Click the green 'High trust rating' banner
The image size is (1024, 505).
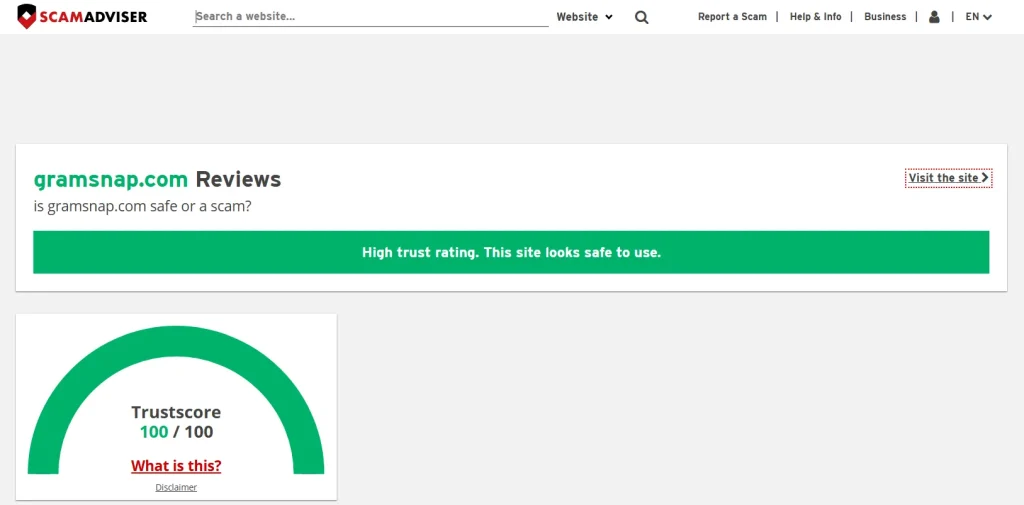coord(511,252)
